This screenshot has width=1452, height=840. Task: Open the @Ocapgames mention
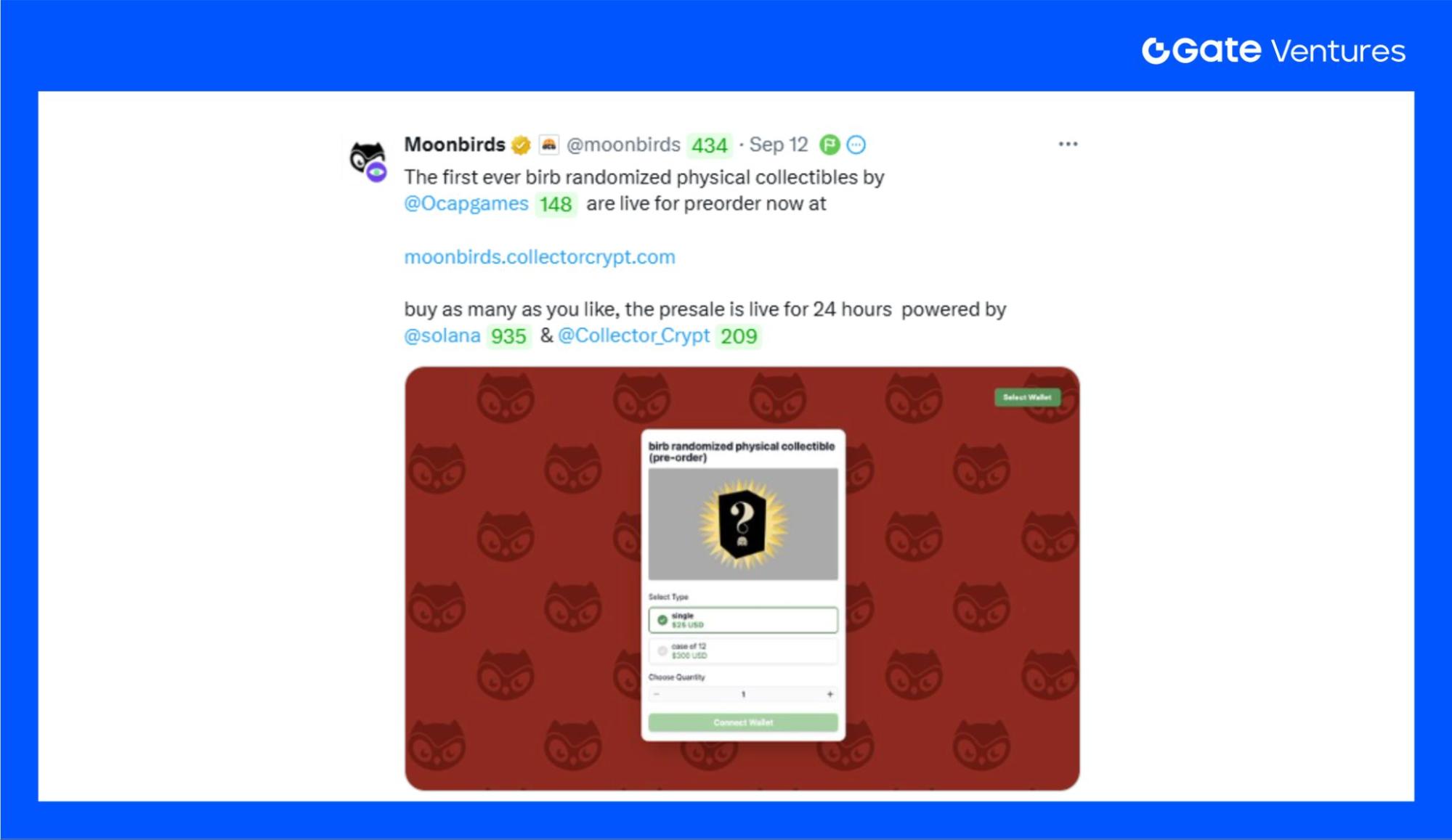[x=466, y=204]
